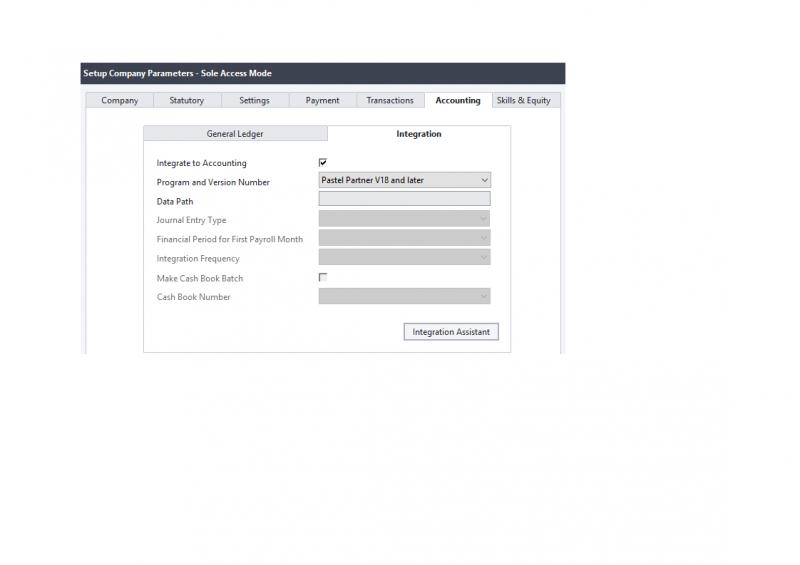Launch the Integration Assistant

[x=451, y=332]
